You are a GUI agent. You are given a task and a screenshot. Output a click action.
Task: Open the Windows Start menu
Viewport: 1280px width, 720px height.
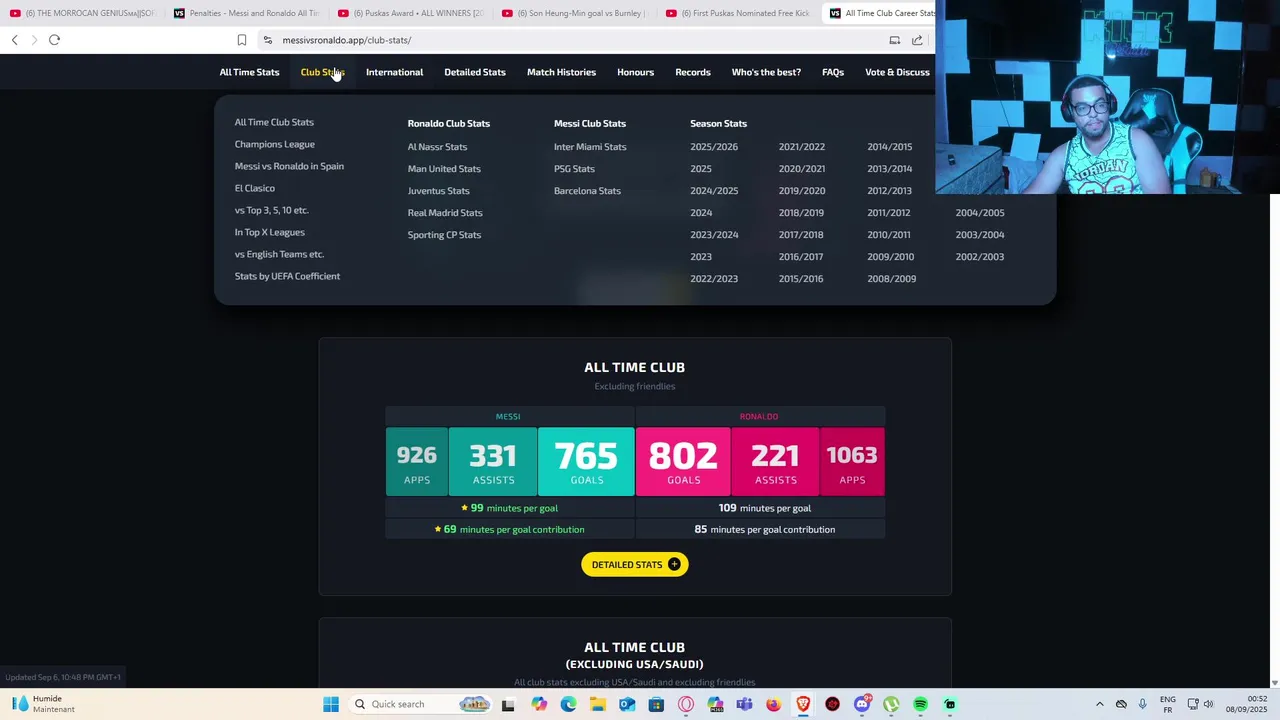[x=331, y=704]
